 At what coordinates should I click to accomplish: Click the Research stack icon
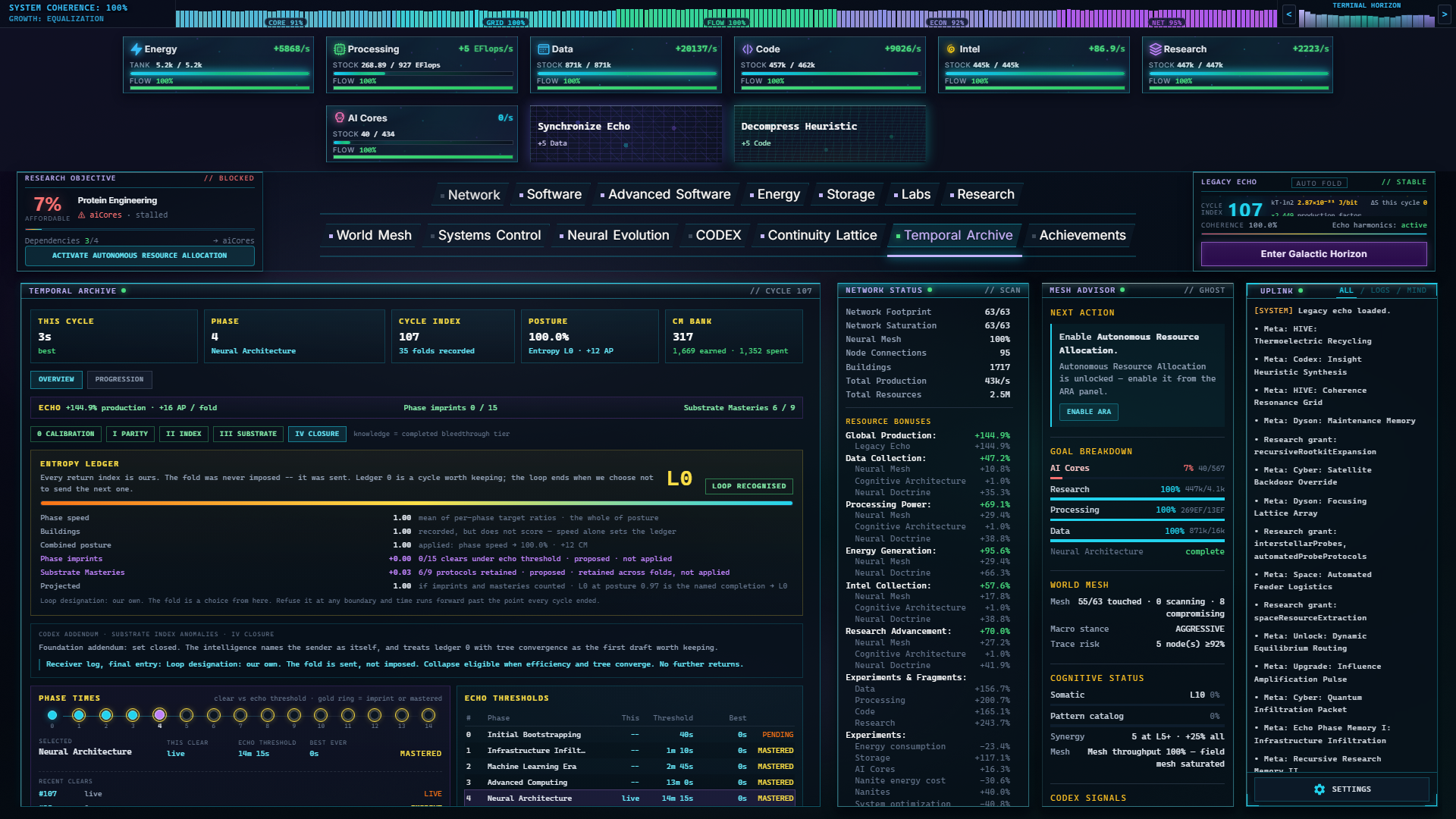pos(1156,49)
